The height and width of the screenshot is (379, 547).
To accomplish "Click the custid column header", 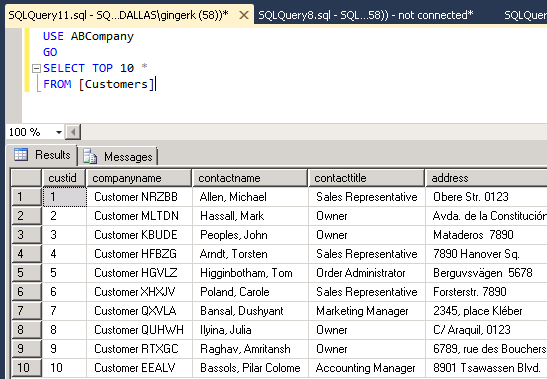I will click(63, 178).
